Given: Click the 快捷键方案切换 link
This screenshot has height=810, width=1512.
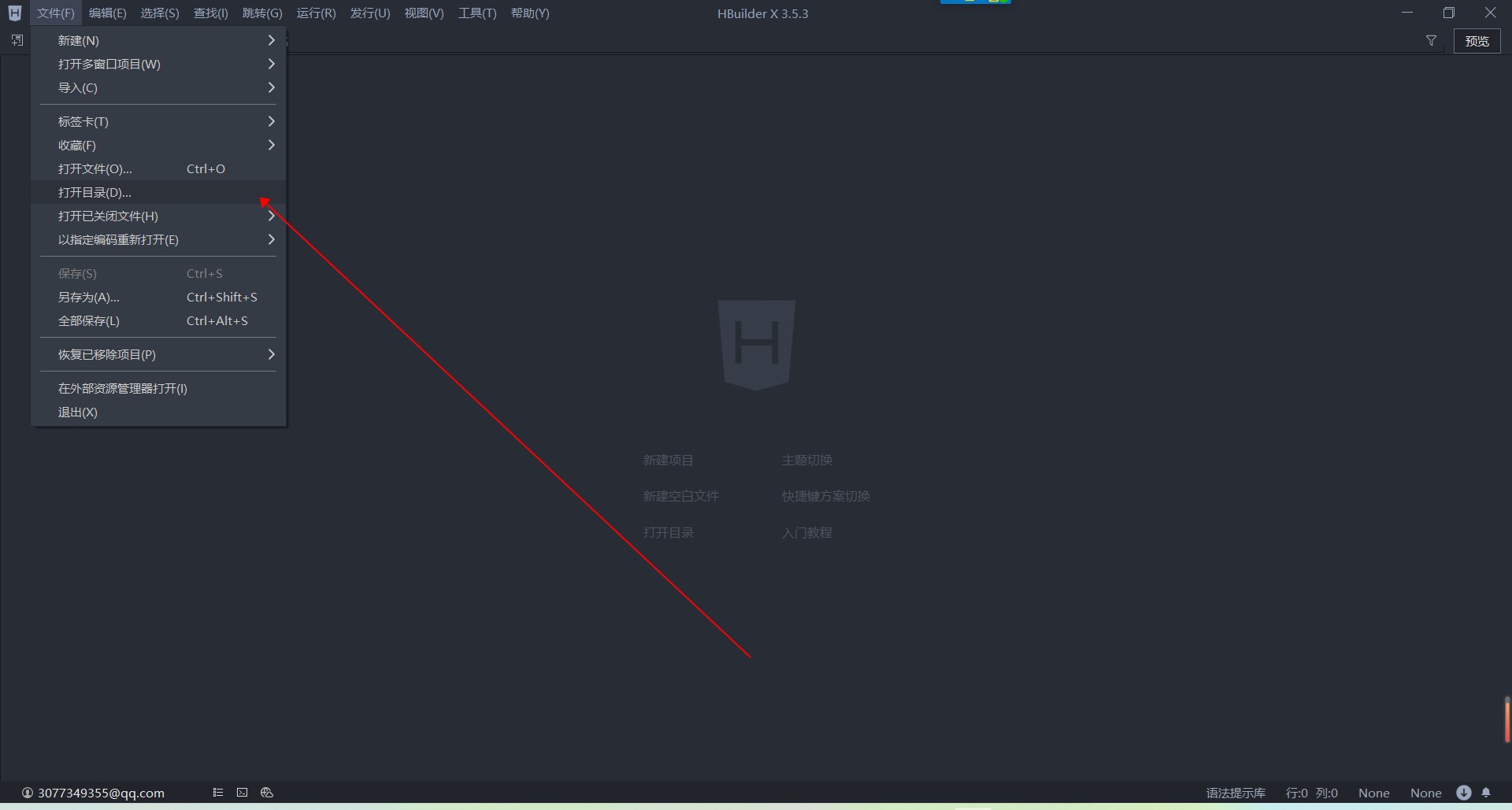Looking at the screenshot, I should (825, 496).
